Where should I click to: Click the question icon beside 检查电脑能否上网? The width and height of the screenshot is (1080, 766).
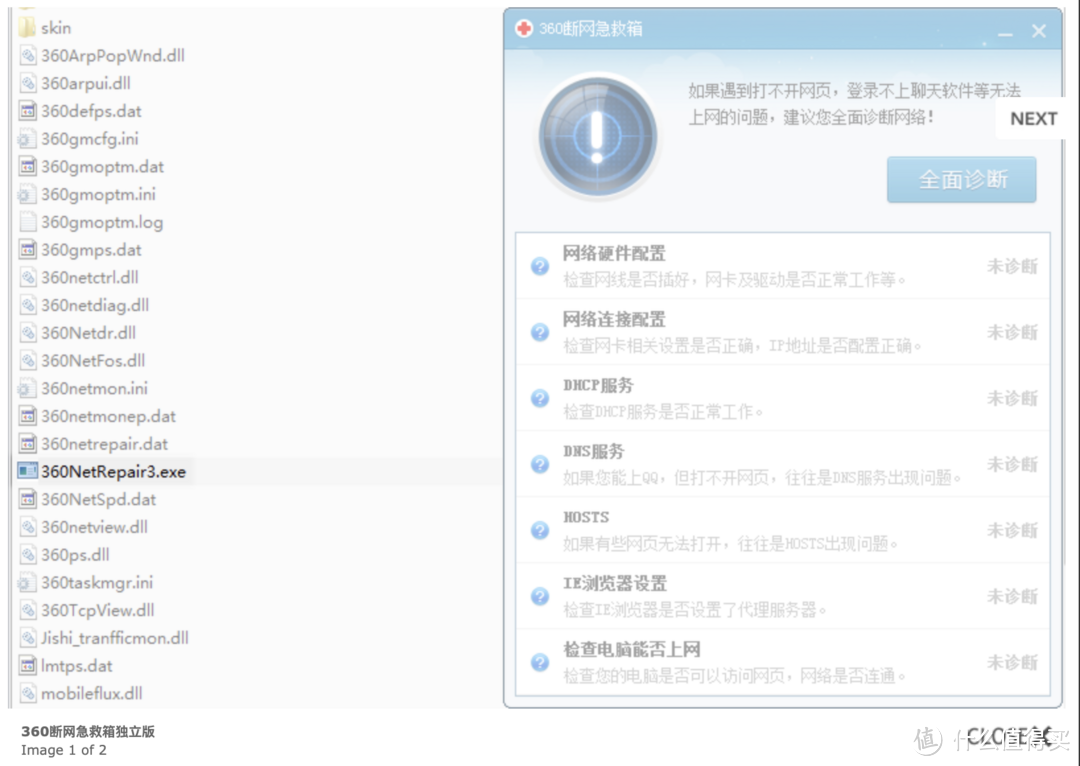(540, 663)
